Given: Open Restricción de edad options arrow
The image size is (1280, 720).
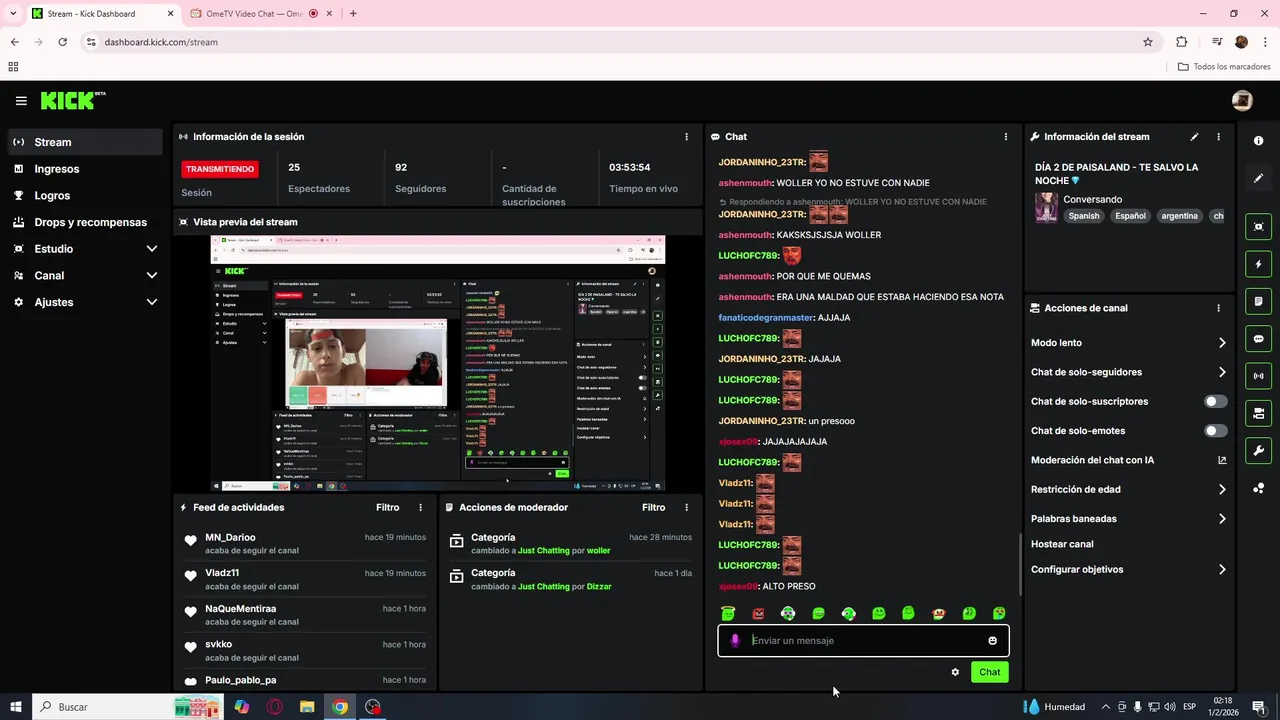Looking at the screenshot, I should (1222, 490).
